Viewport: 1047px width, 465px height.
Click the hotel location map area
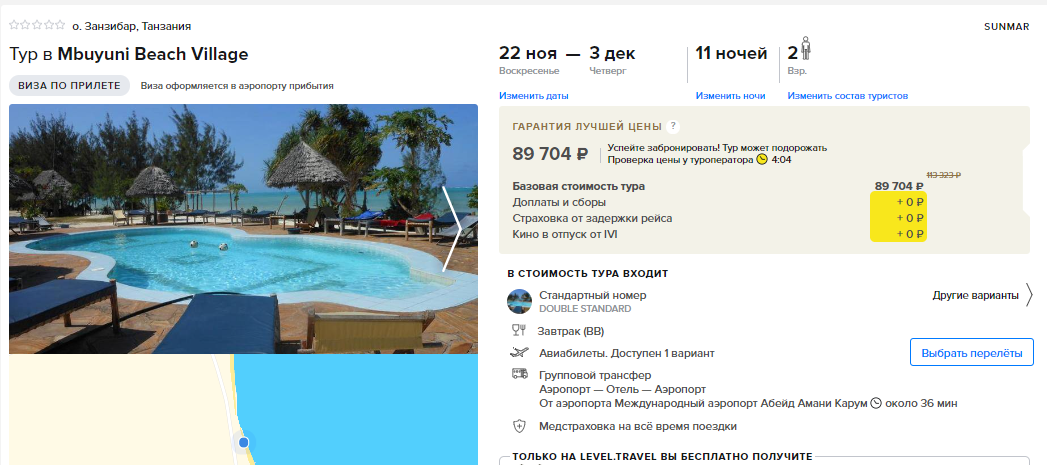coord(243,409)
